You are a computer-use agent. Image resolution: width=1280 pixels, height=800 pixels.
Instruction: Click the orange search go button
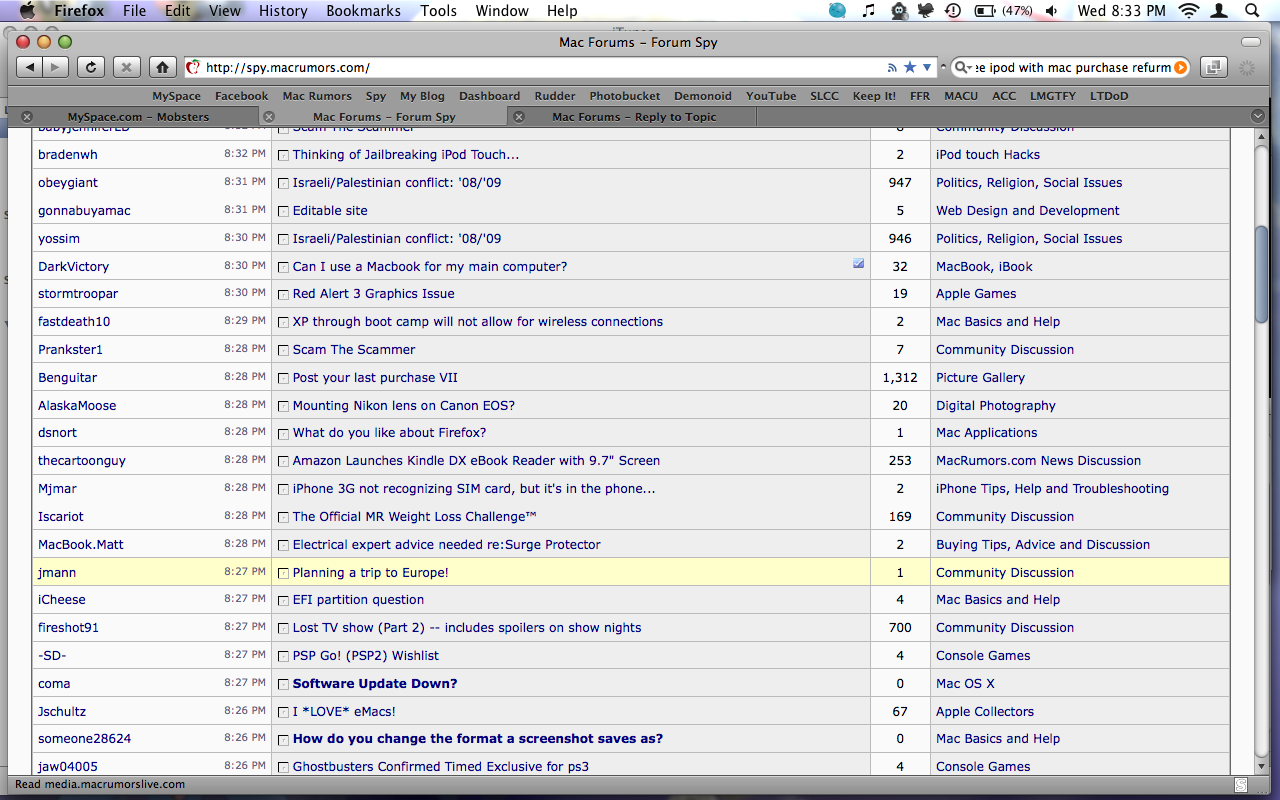coord(1181,68)
